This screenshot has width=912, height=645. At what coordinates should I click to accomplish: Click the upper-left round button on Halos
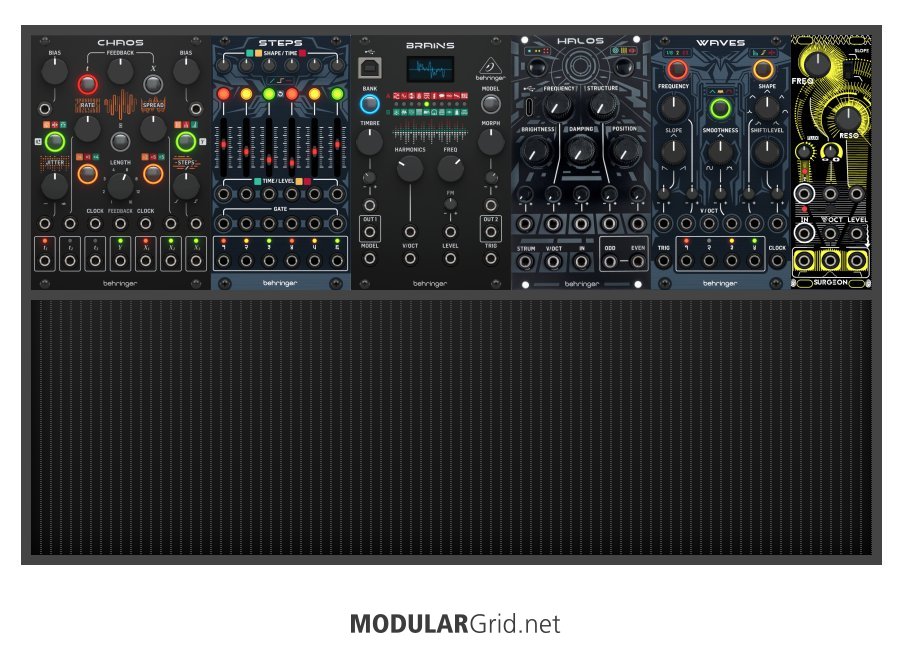tap(536, 67)
